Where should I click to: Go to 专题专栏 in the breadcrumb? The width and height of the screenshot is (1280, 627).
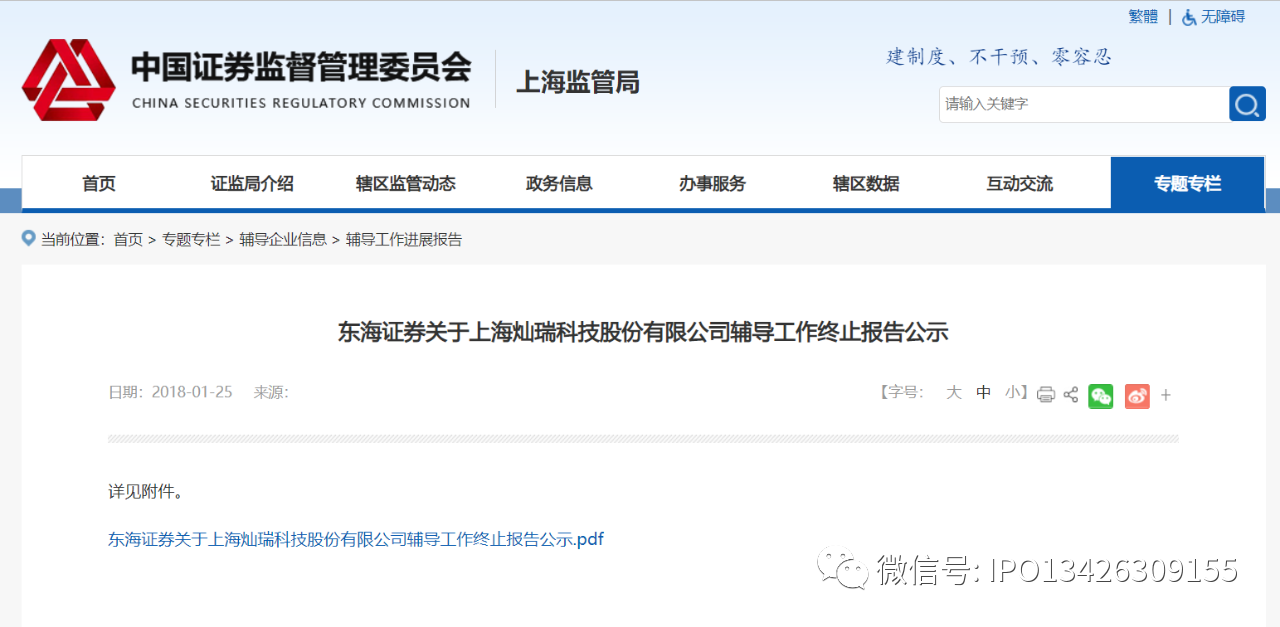[x=191, y=240]
